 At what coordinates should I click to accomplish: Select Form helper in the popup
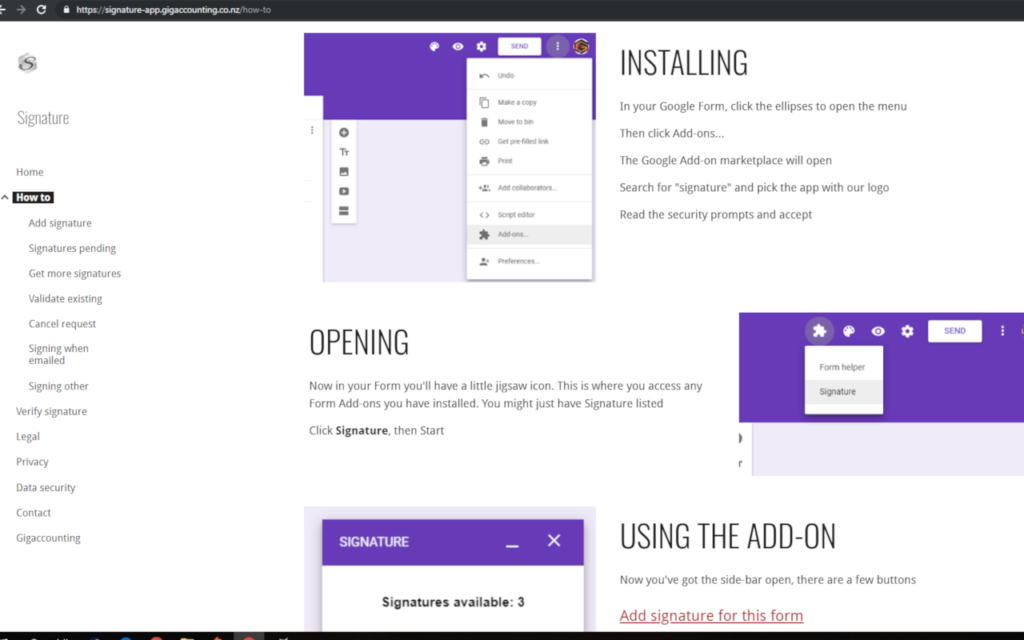pyautogui.click(x=843, y=366)
